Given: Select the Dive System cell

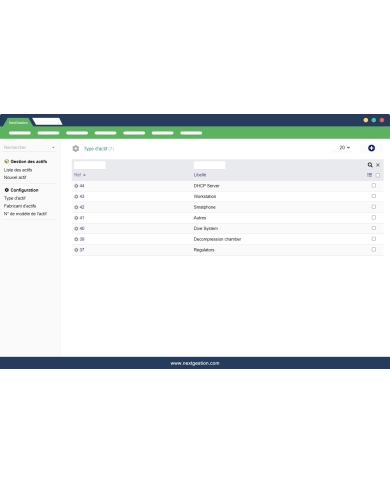Looking at the screenshot, I should click(206, 229).
